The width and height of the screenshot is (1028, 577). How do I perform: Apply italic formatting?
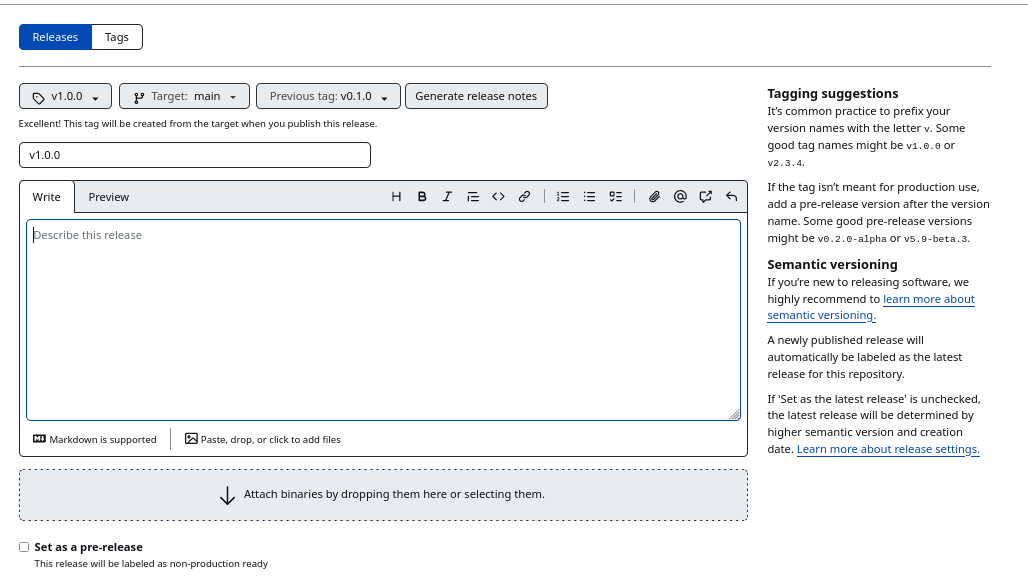coord(447,196)
